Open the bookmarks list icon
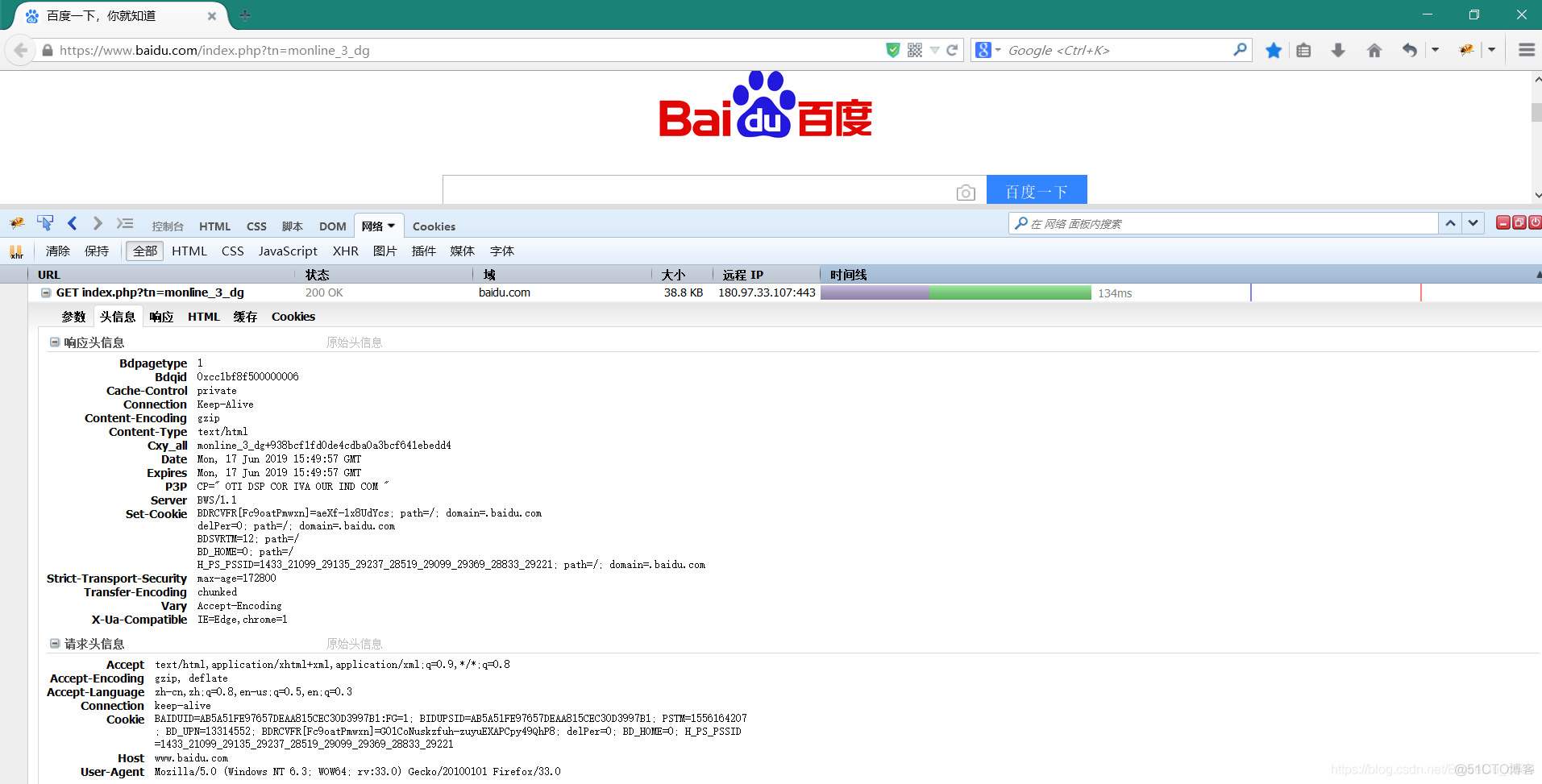This screenshot has height=784, width=1542. coord(1303,50)
